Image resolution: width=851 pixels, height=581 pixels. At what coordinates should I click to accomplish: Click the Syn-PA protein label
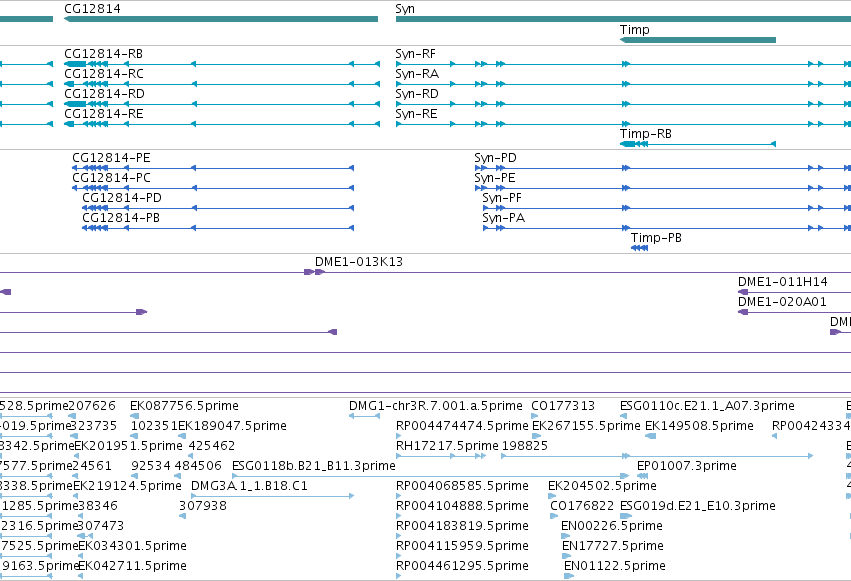point(504,218)
